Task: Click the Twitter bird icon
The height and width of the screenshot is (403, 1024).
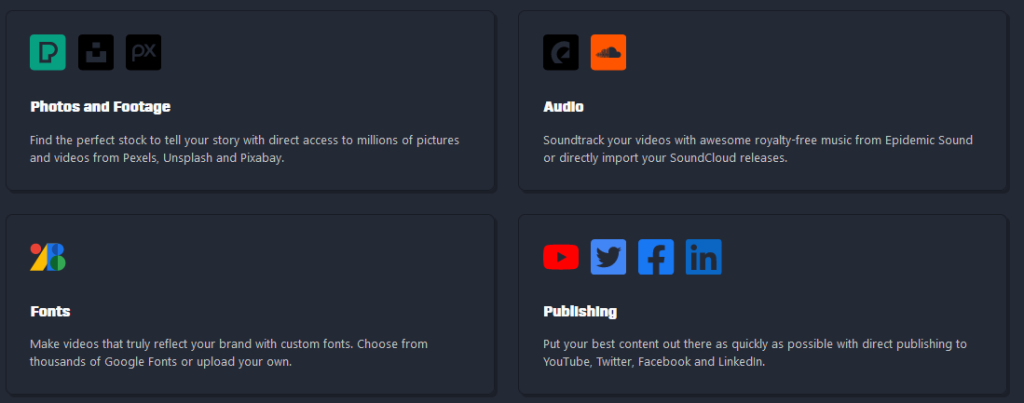Action: (x=609, y=257)
